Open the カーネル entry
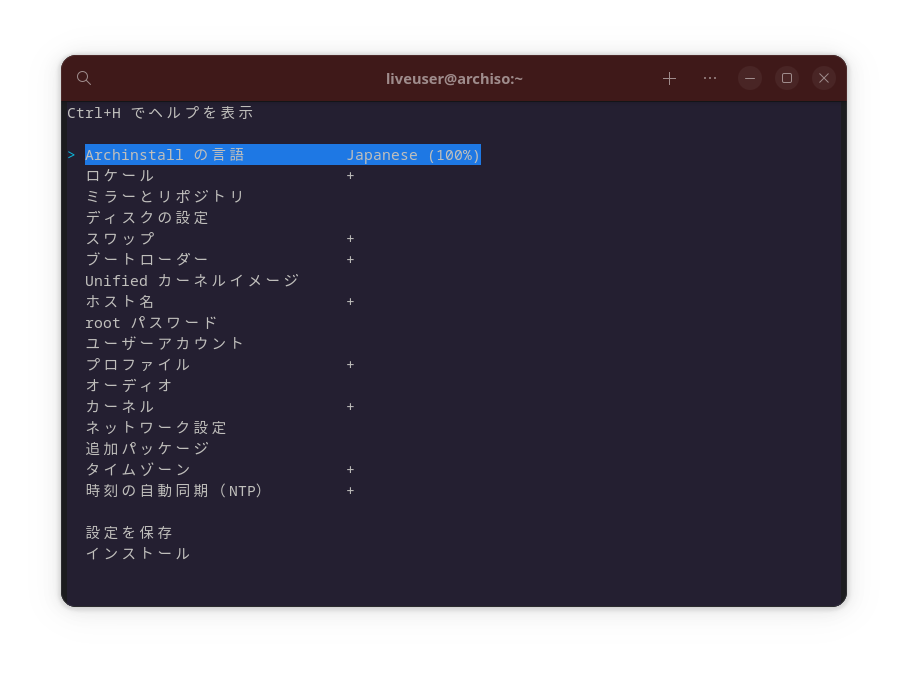 pyautogui.click(x=120, y=406)
